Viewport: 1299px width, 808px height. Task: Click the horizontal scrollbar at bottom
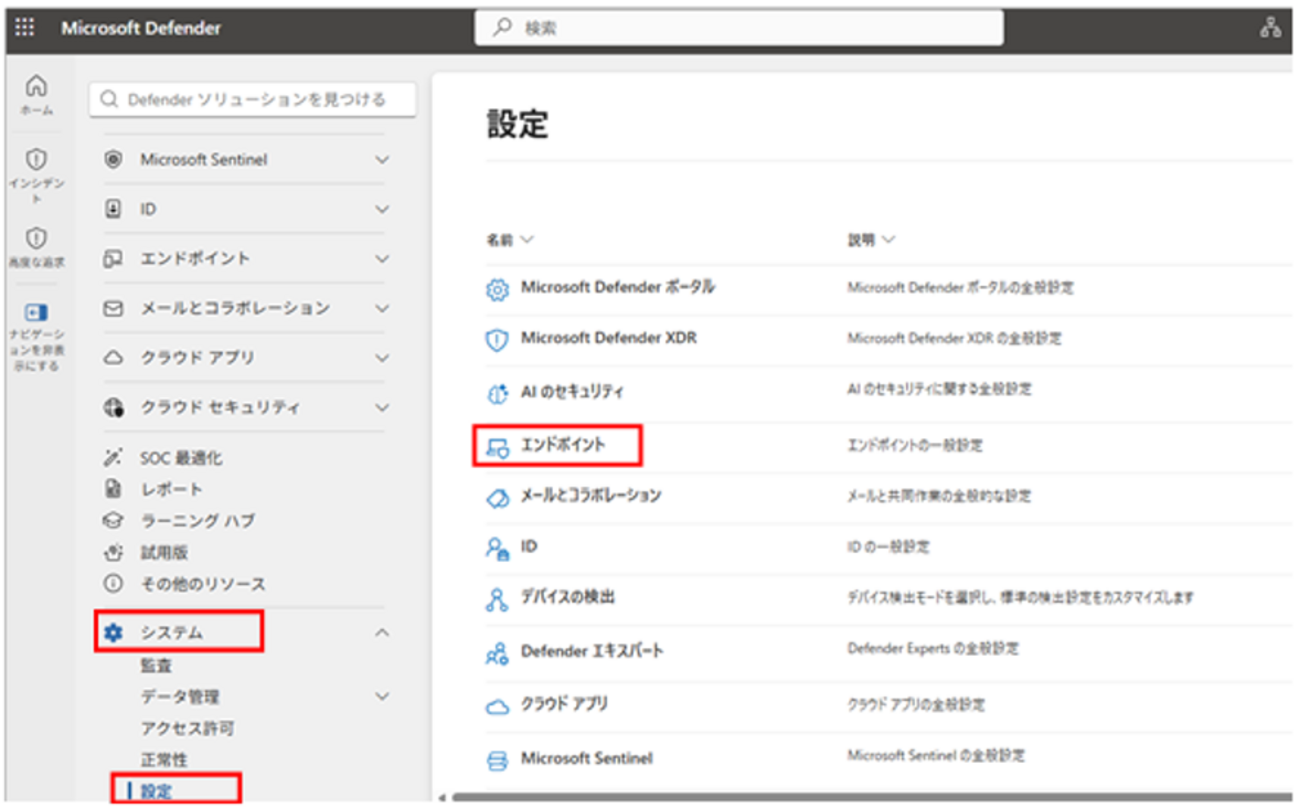pos(870,797)
